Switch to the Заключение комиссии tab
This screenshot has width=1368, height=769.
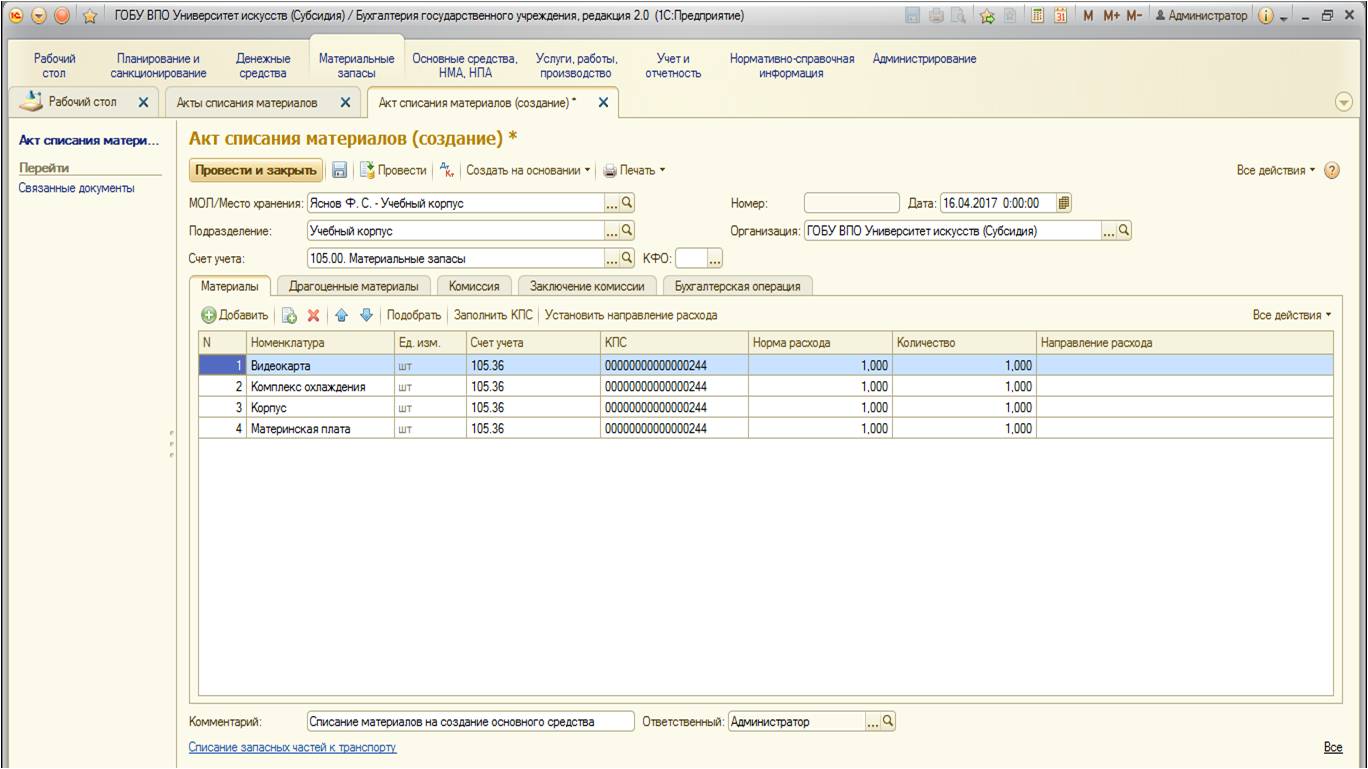pos(587,286)
